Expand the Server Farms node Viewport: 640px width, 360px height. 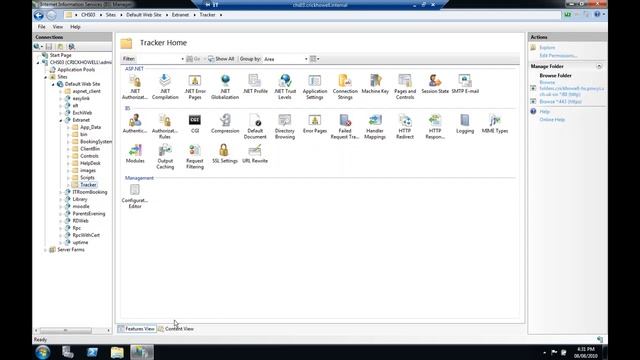(46, 250)
